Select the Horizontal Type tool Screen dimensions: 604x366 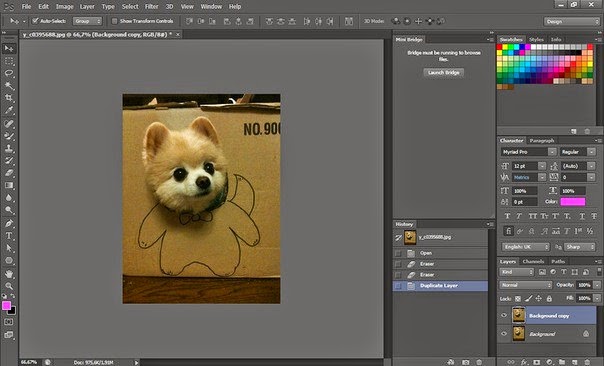9,236
